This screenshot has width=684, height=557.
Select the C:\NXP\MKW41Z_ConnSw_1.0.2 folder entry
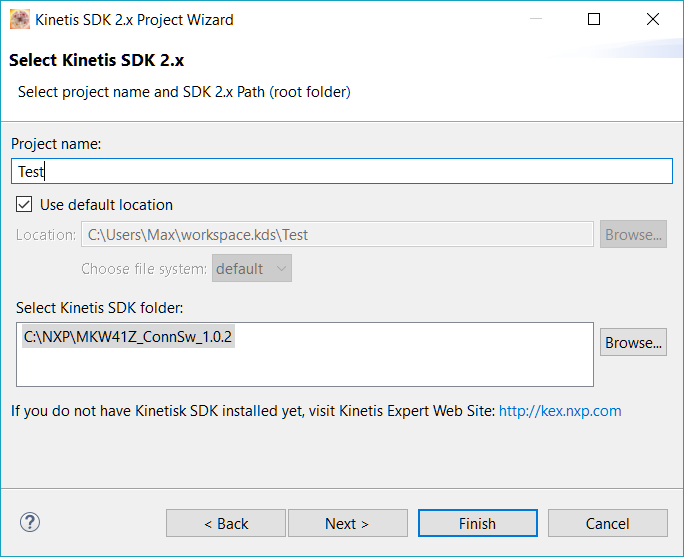(128, 337)
